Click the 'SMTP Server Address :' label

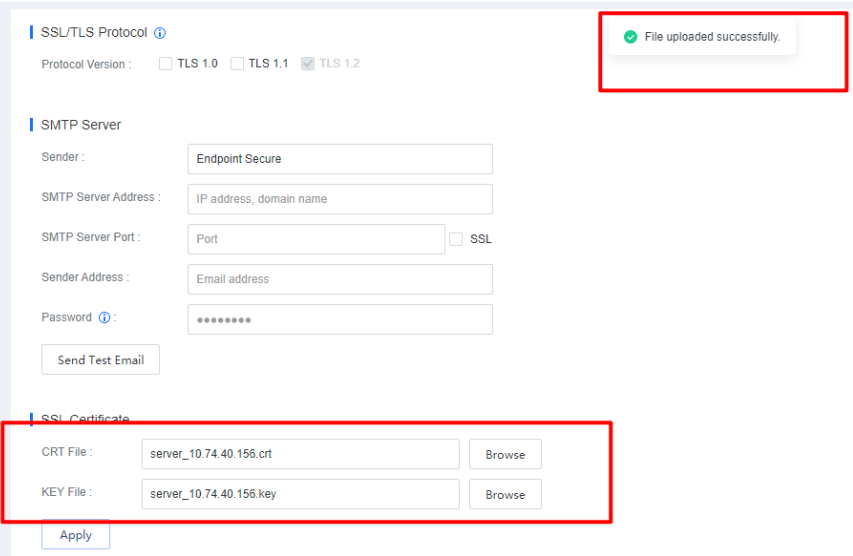(x=101, y=197)
